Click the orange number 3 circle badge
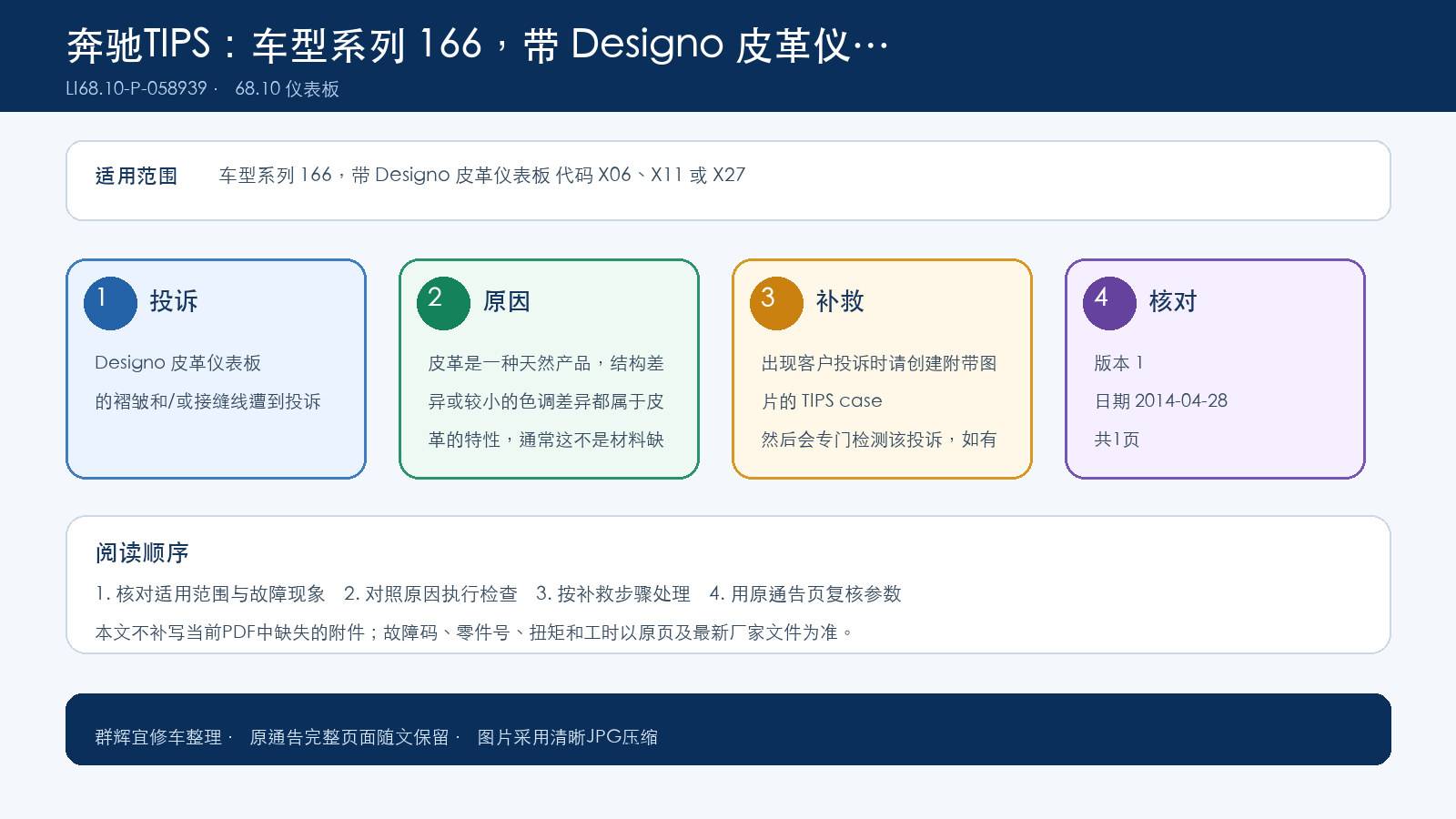Image resolution: width=1456 pixels, height=819 pixels. pyautogui.click(x=776, y=303)
